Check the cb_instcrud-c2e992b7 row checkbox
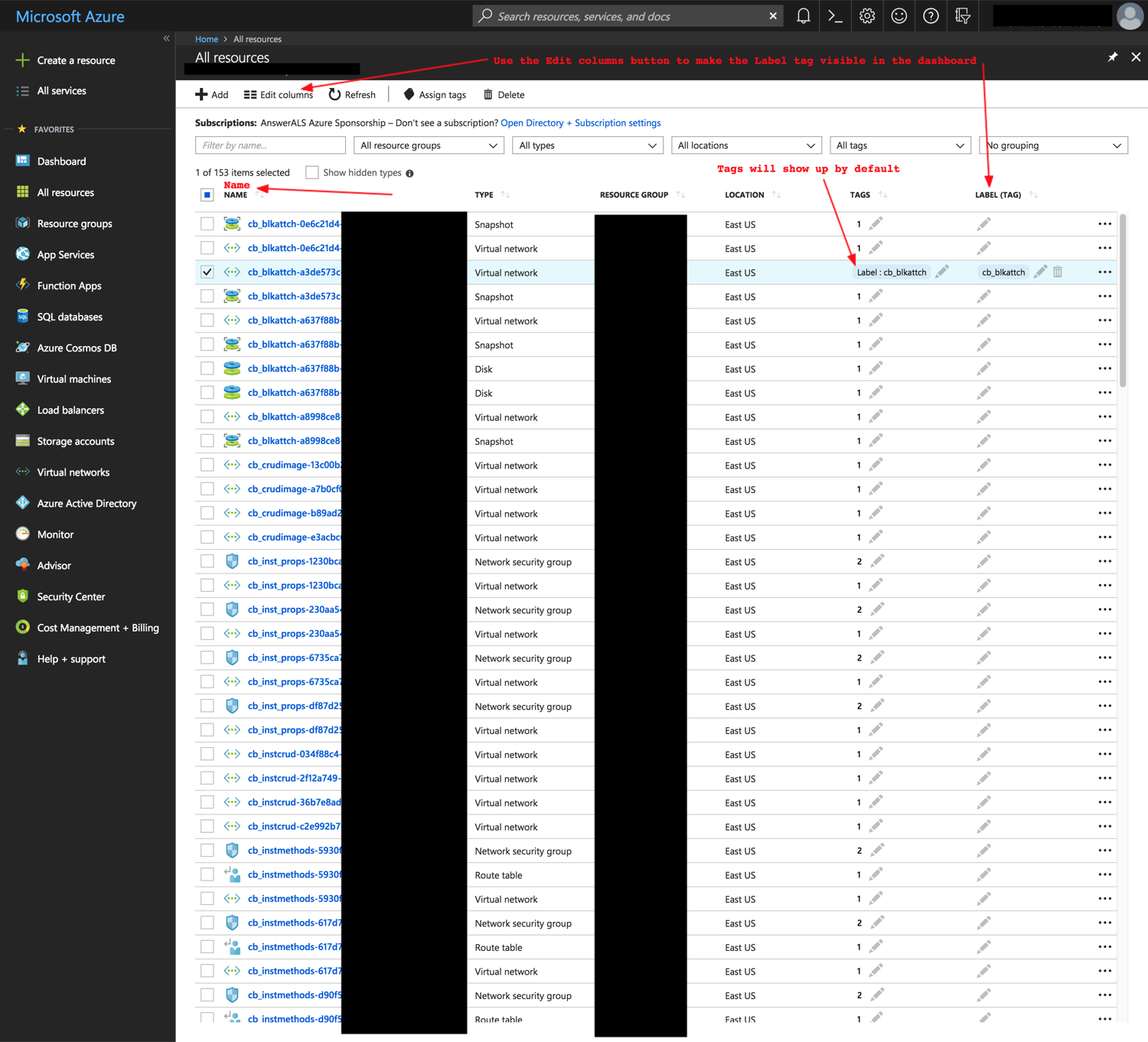The height and width of the screenshot is (1042, 1148). pos(207,826)
